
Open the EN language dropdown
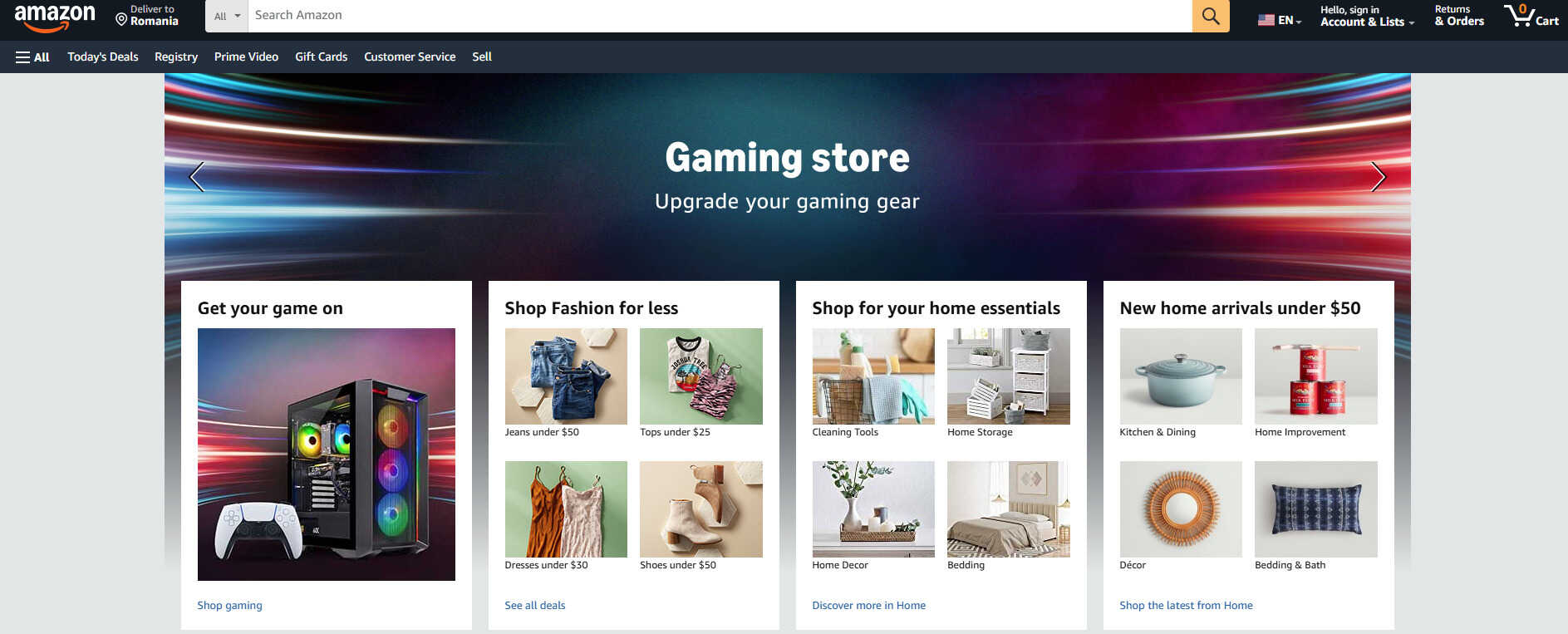point(1280,20)
